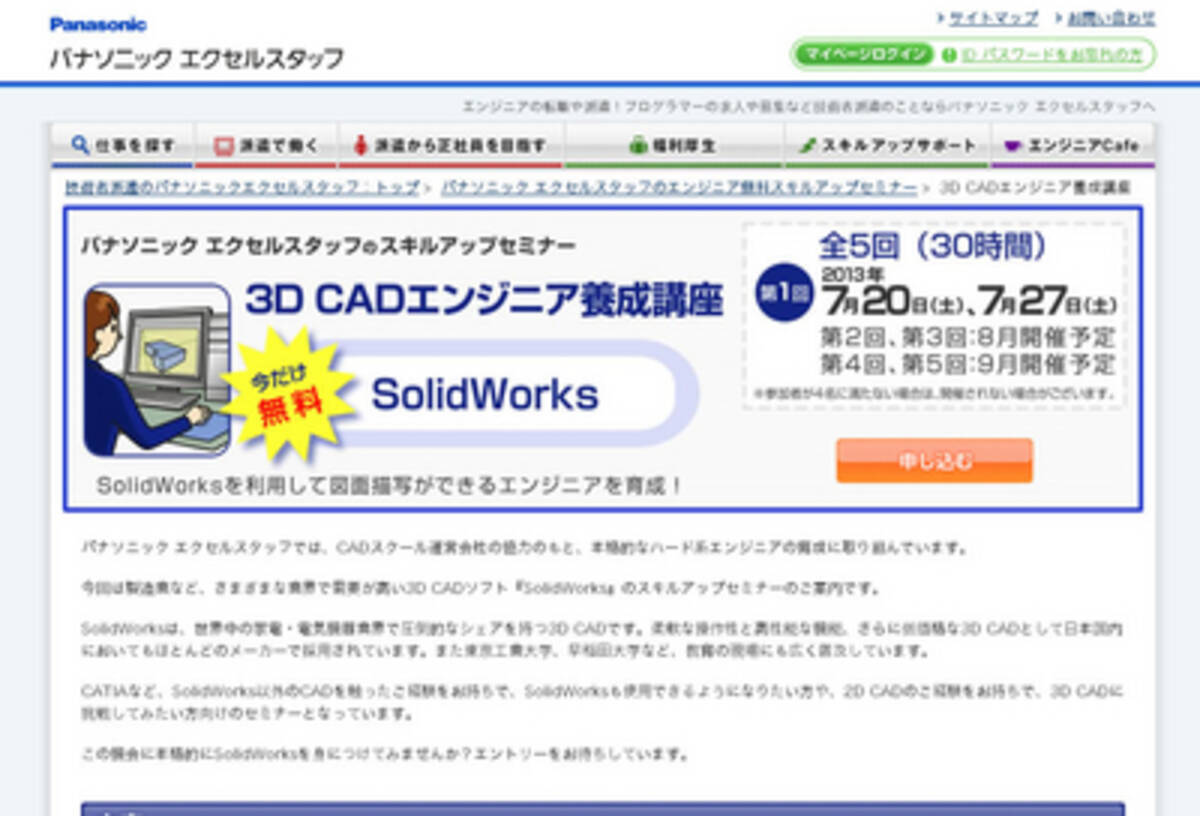Viewport: 1200px width, 816px height.
Task: Follow the トップ breadcrumb link
Action: pos(242,187)
